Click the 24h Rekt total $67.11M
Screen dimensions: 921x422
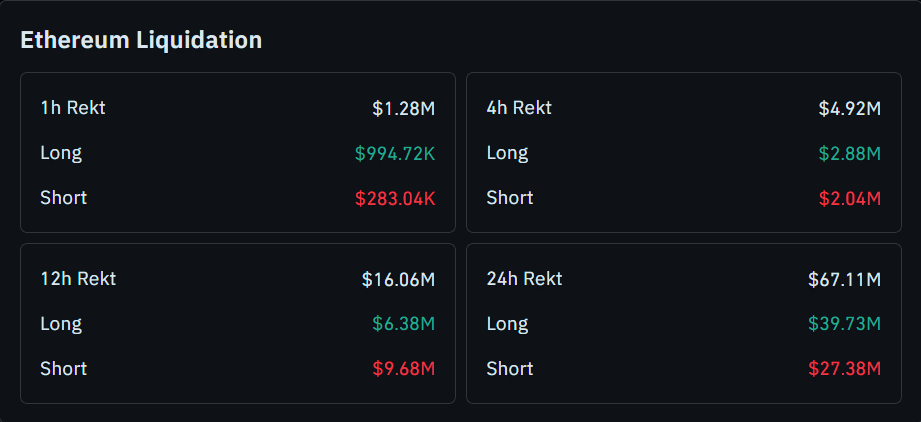tap(844, 279)
